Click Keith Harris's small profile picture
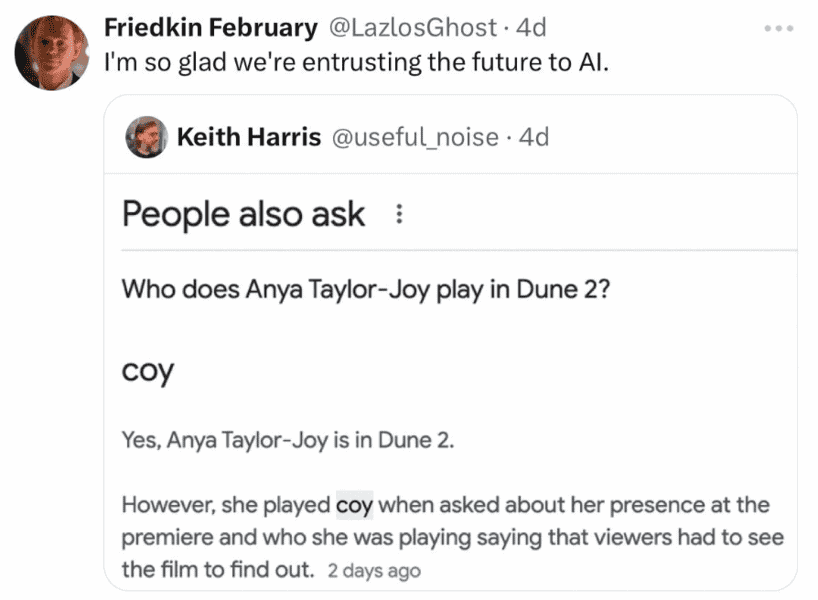 pos(147,137)
